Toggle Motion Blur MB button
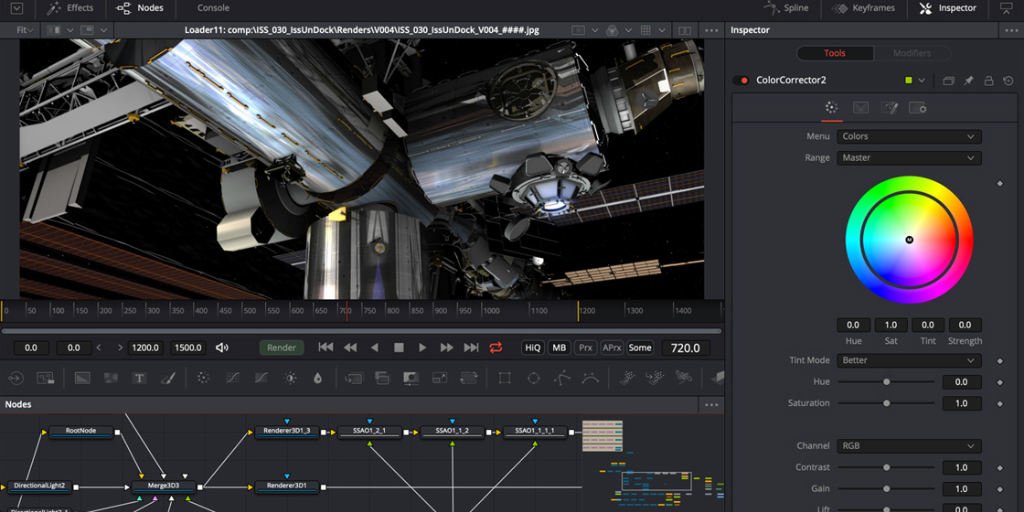 point(560,347)
